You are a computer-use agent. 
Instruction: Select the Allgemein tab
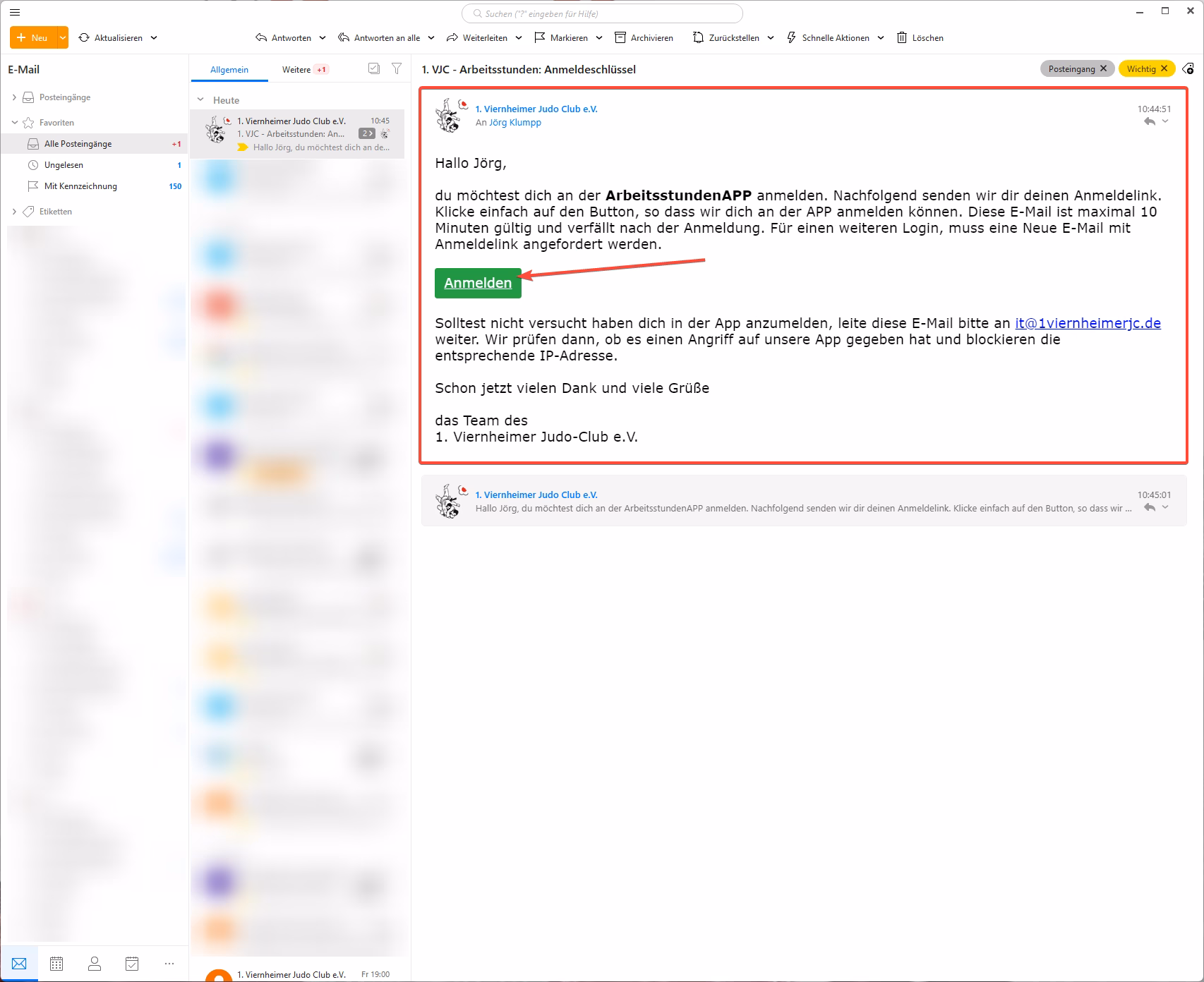click(229, 69)
